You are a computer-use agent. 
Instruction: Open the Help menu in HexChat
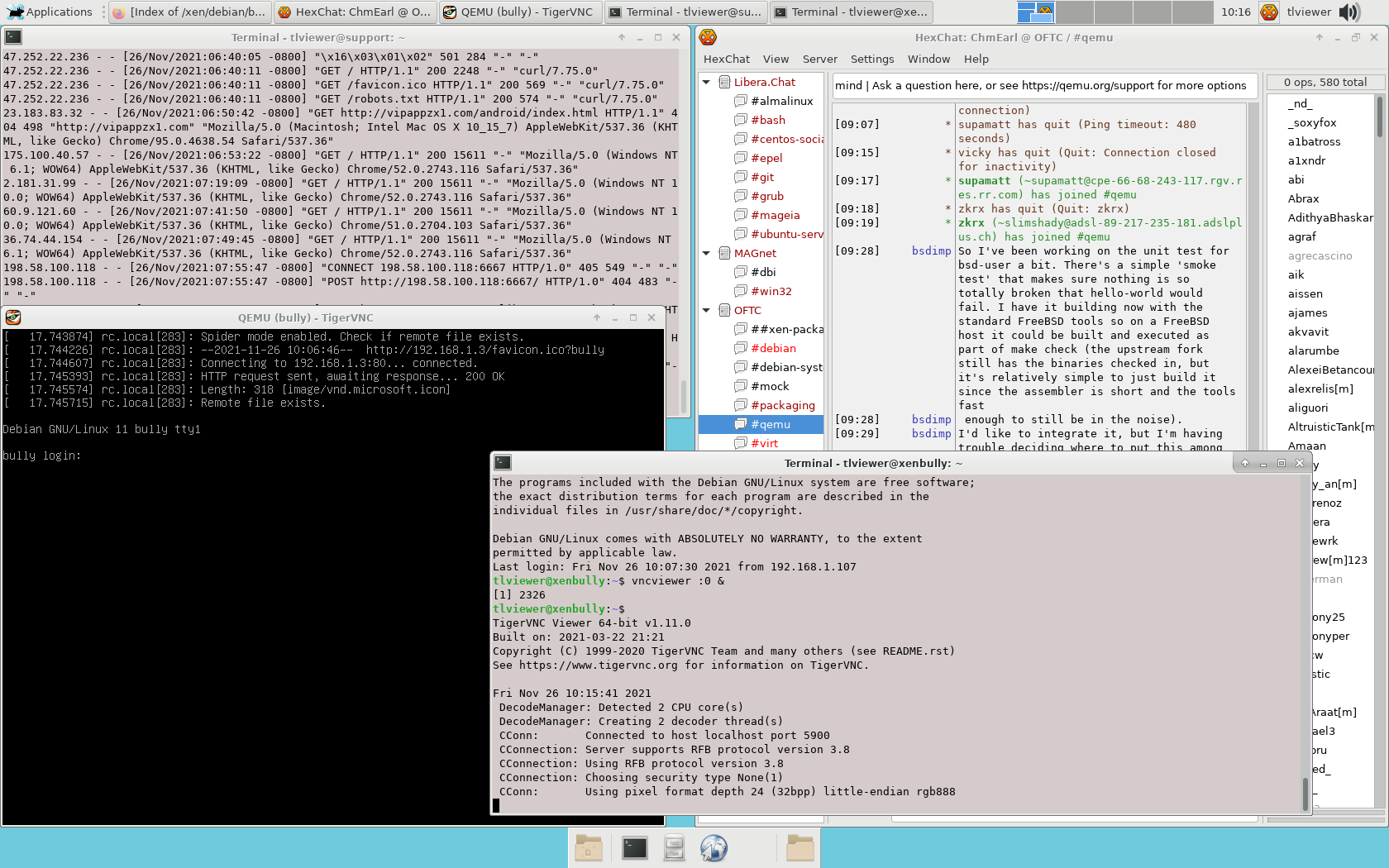(976, 59)
